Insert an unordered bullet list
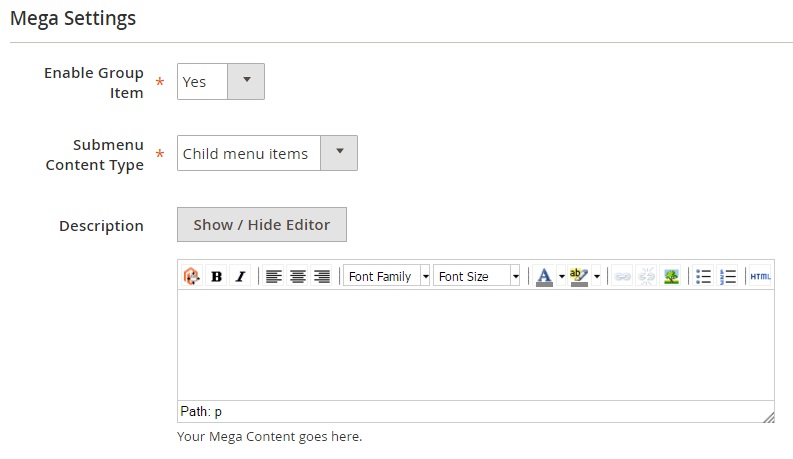Viewport: 793px width, 459px height. pos(704,277)
